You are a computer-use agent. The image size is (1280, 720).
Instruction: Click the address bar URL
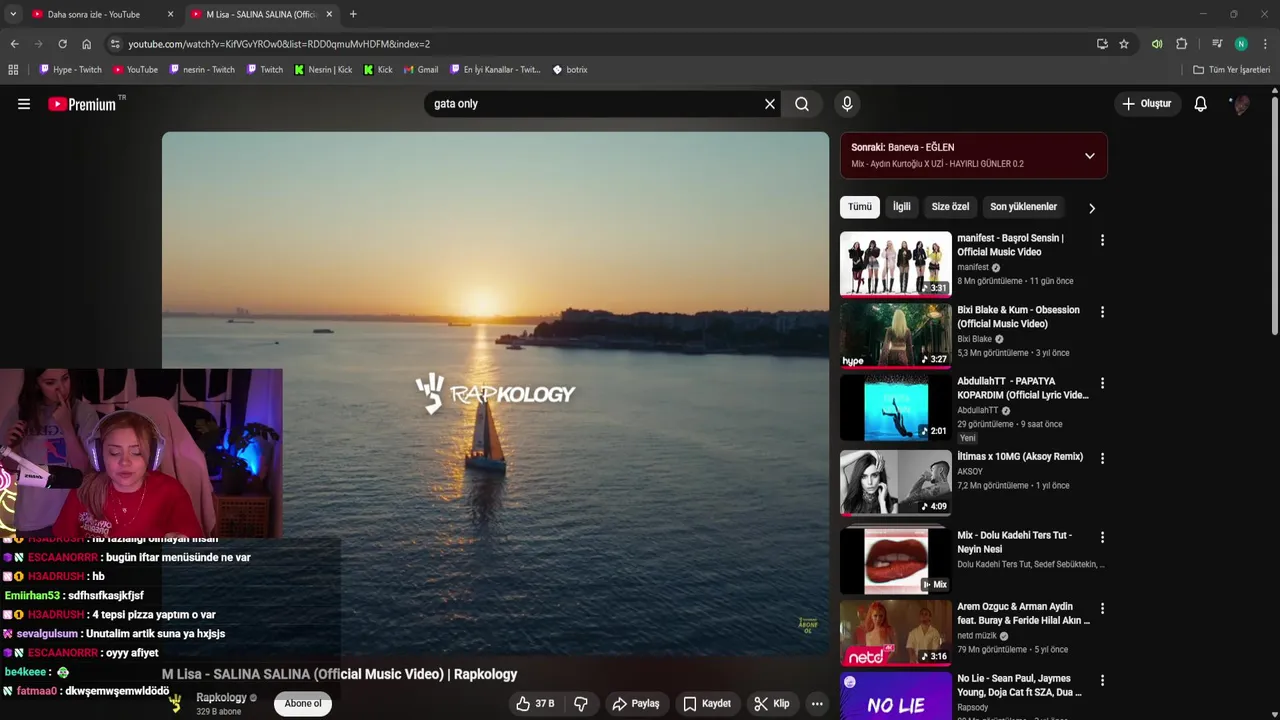pos(279,44)
